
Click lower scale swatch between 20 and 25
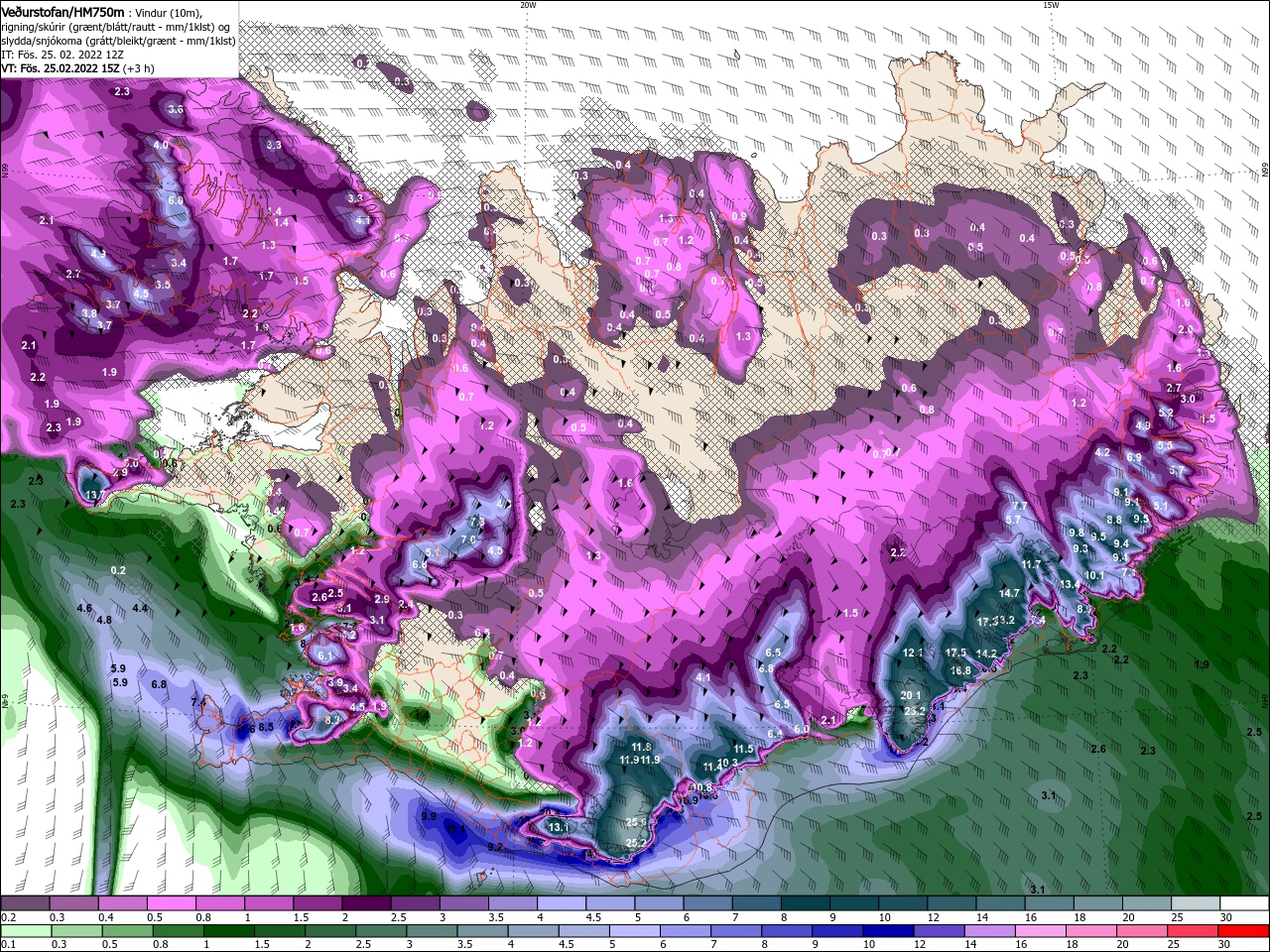tap(1144, 931)
